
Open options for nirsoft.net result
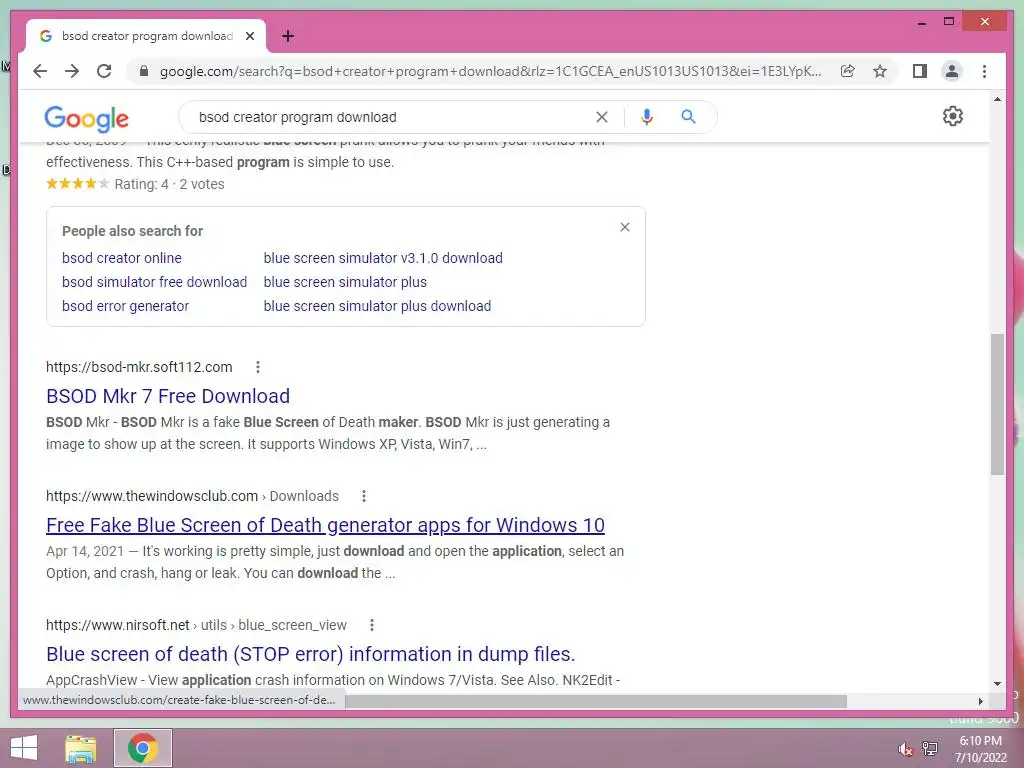pos(372,625)
